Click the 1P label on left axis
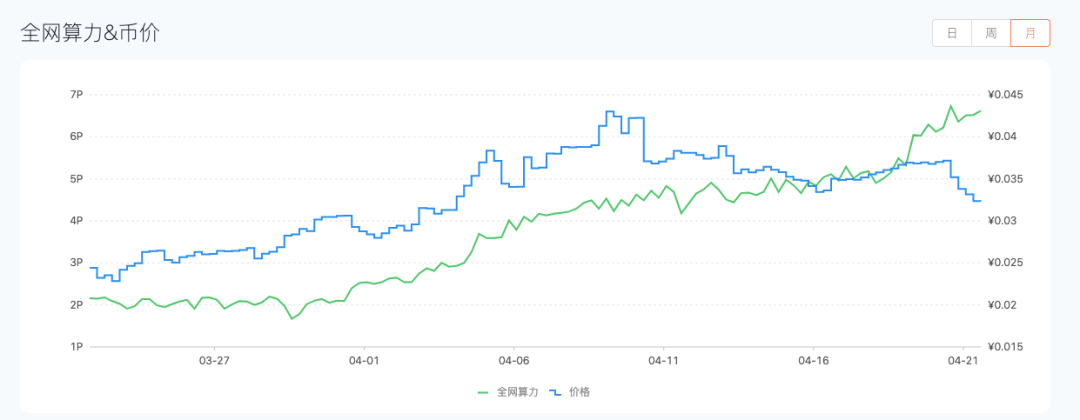 tap(77, 347)
